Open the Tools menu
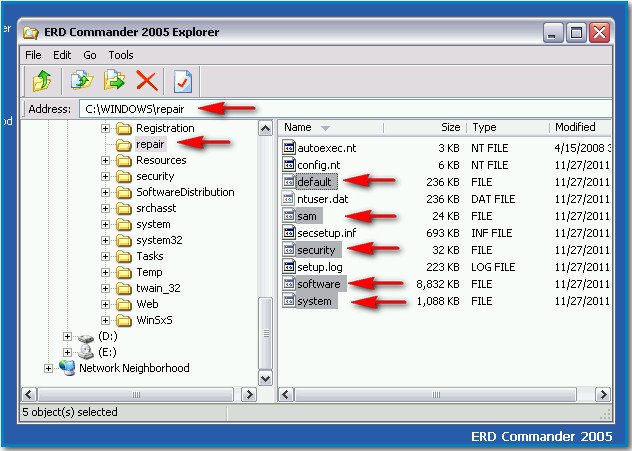632x451 pixels. [120, 55]
